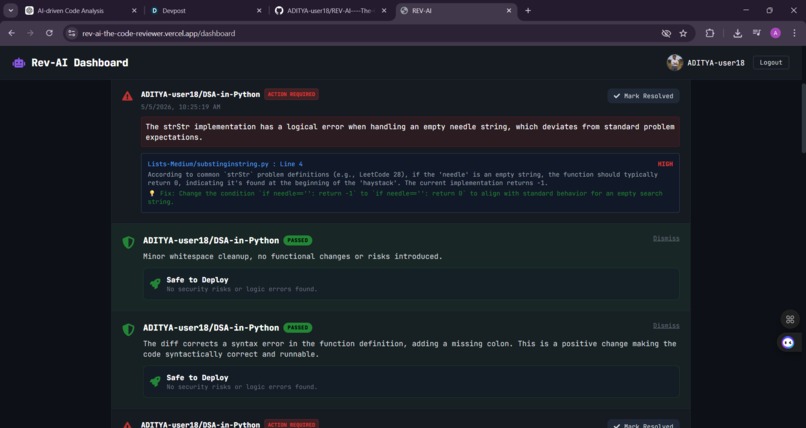
Task: Click Mark Resolved on the bottom cut-off alert
Action: (643, 424)
